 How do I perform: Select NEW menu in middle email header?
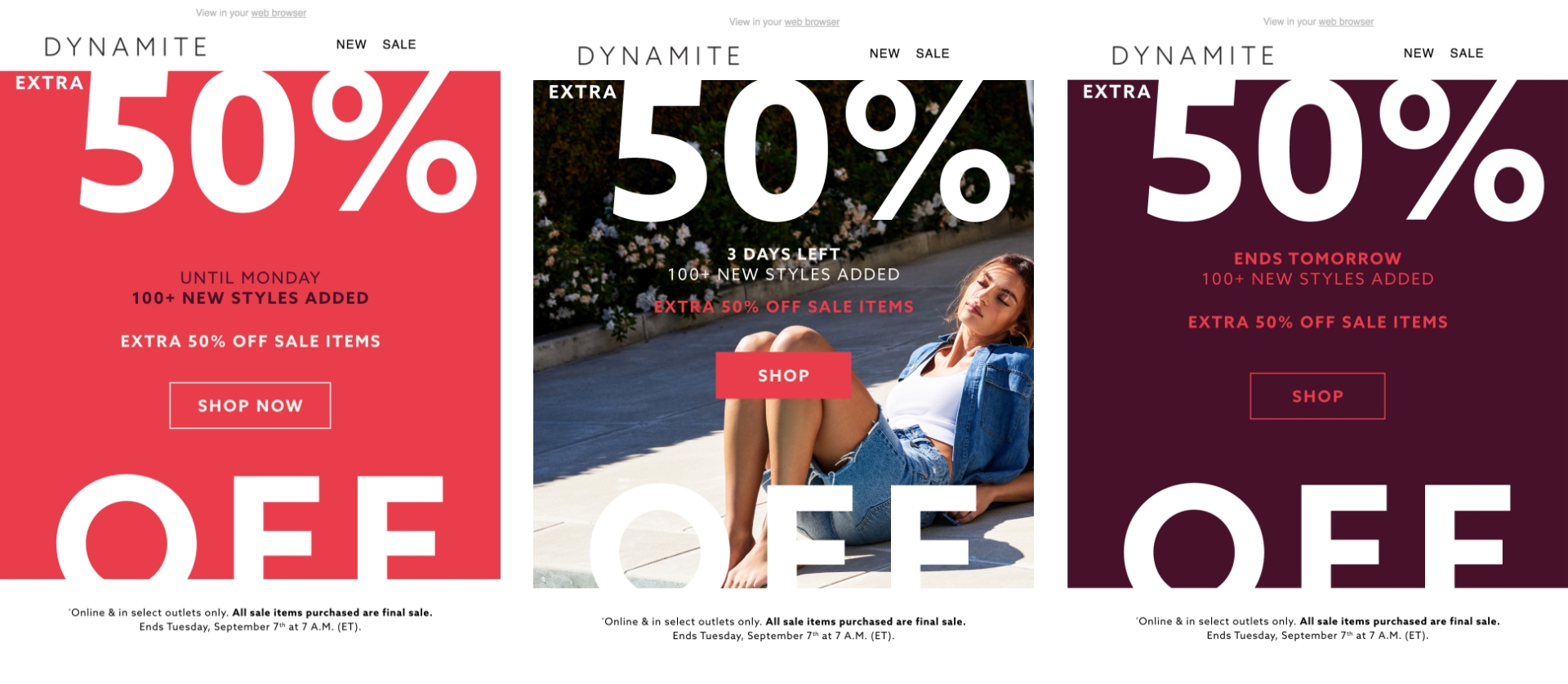coord(884,54)
